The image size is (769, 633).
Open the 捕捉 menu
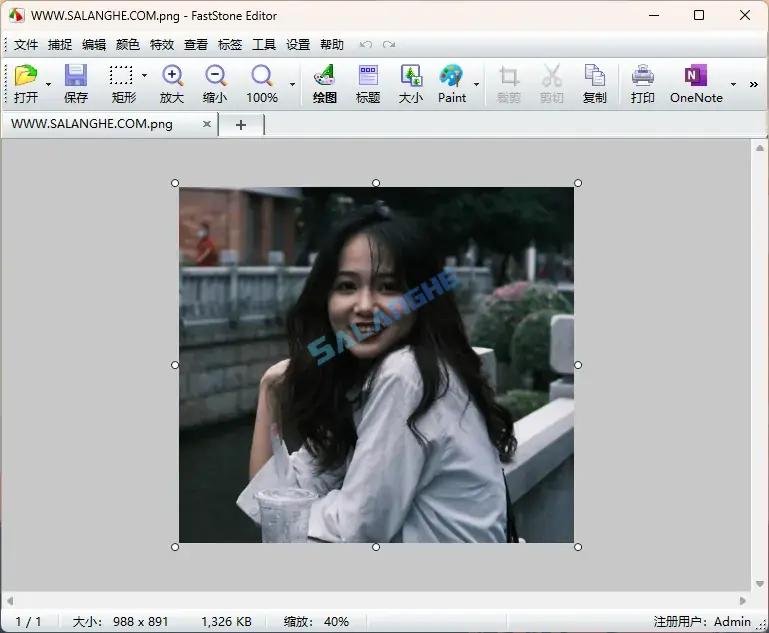pyautogui.click(x=60, y=45)
